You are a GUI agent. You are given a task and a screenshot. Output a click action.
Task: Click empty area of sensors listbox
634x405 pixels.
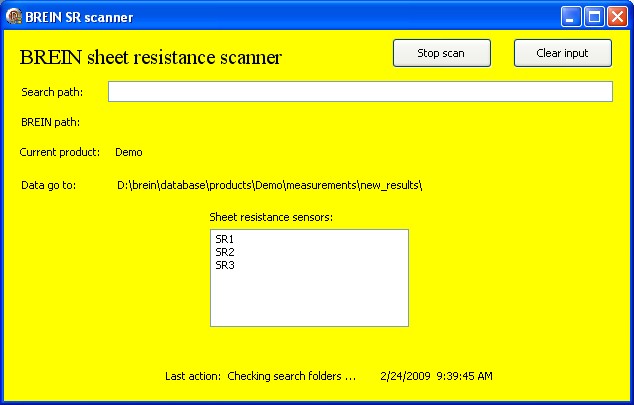pyautogui.click(x=308, y=300)
